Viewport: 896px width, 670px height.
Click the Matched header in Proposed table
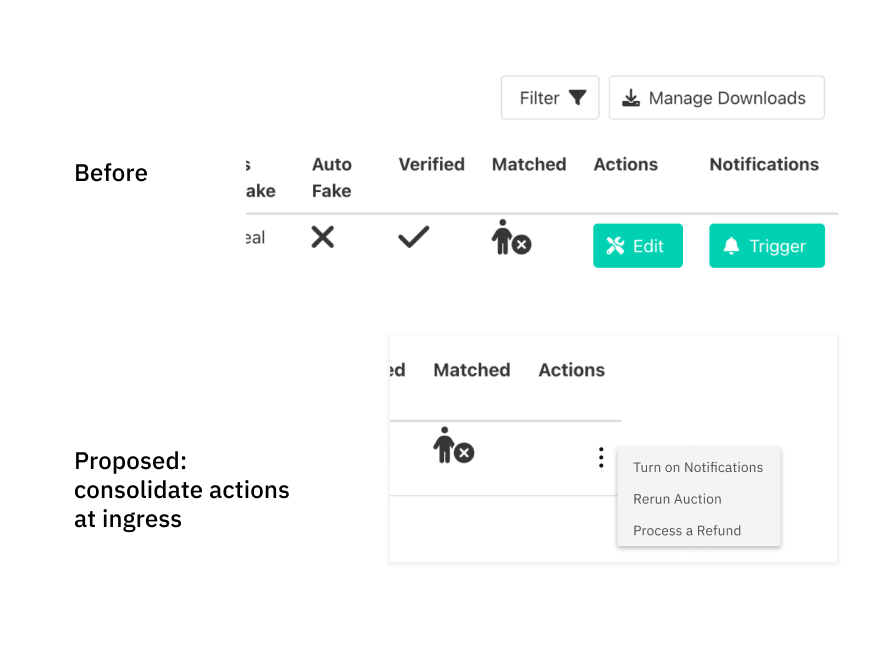coord(472,370)
